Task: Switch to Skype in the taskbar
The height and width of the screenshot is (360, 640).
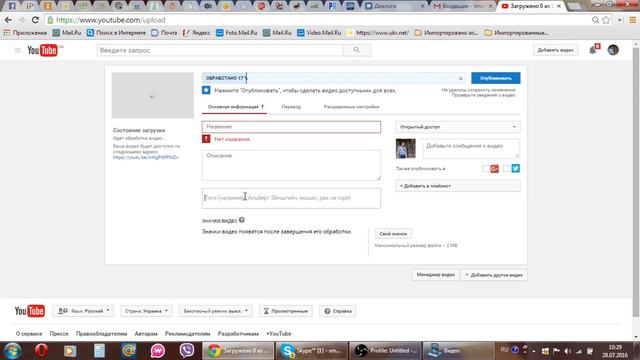Action: click(311, 351)
